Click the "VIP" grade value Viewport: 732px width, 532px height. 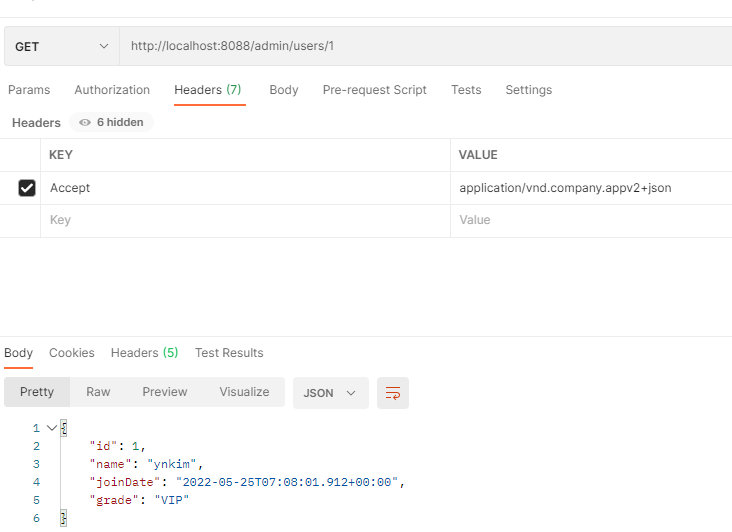[x=171, y=500]
